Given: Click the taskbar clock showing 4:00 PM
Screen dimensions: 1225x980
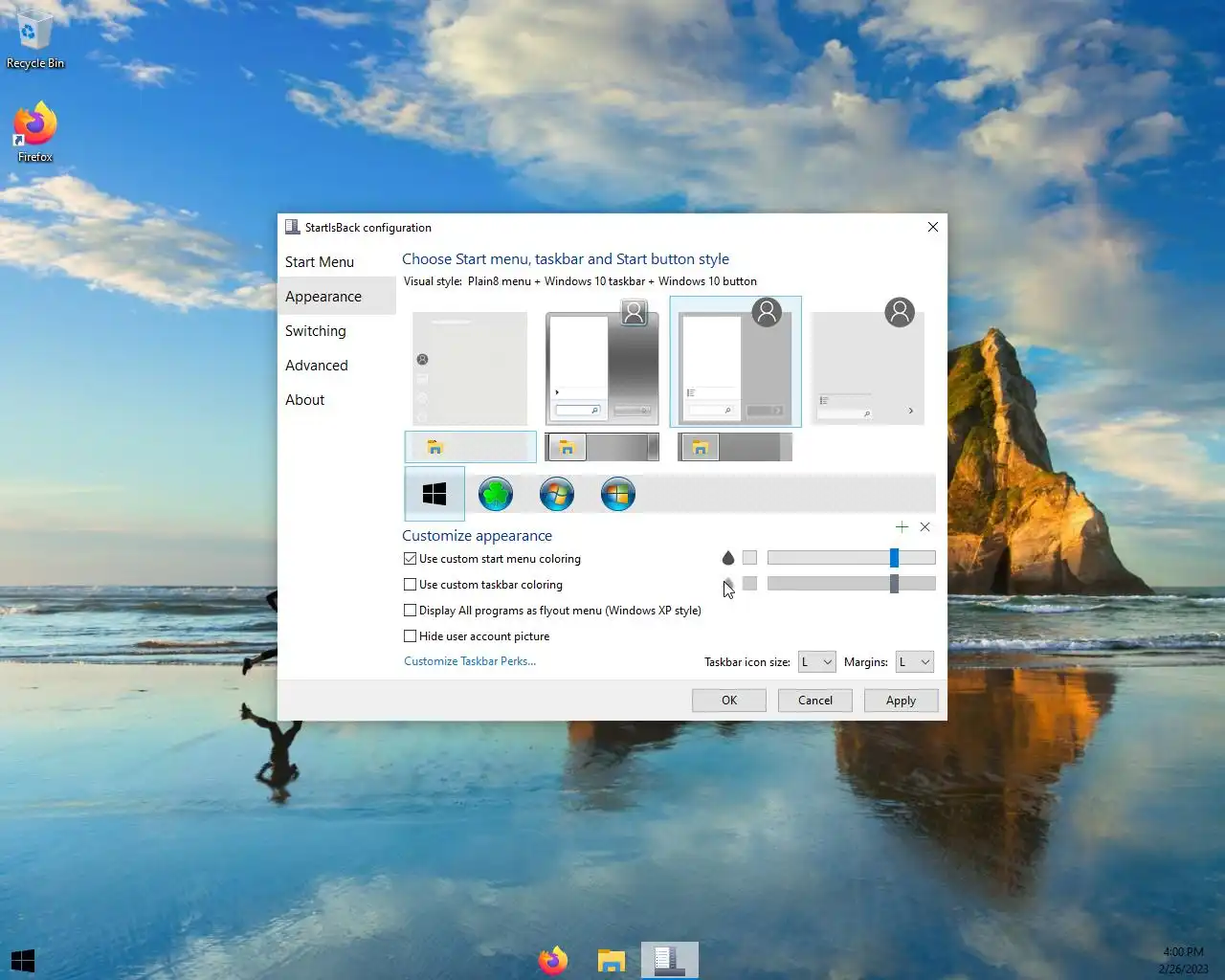Looking at the screenshot, I should 1184,960.
